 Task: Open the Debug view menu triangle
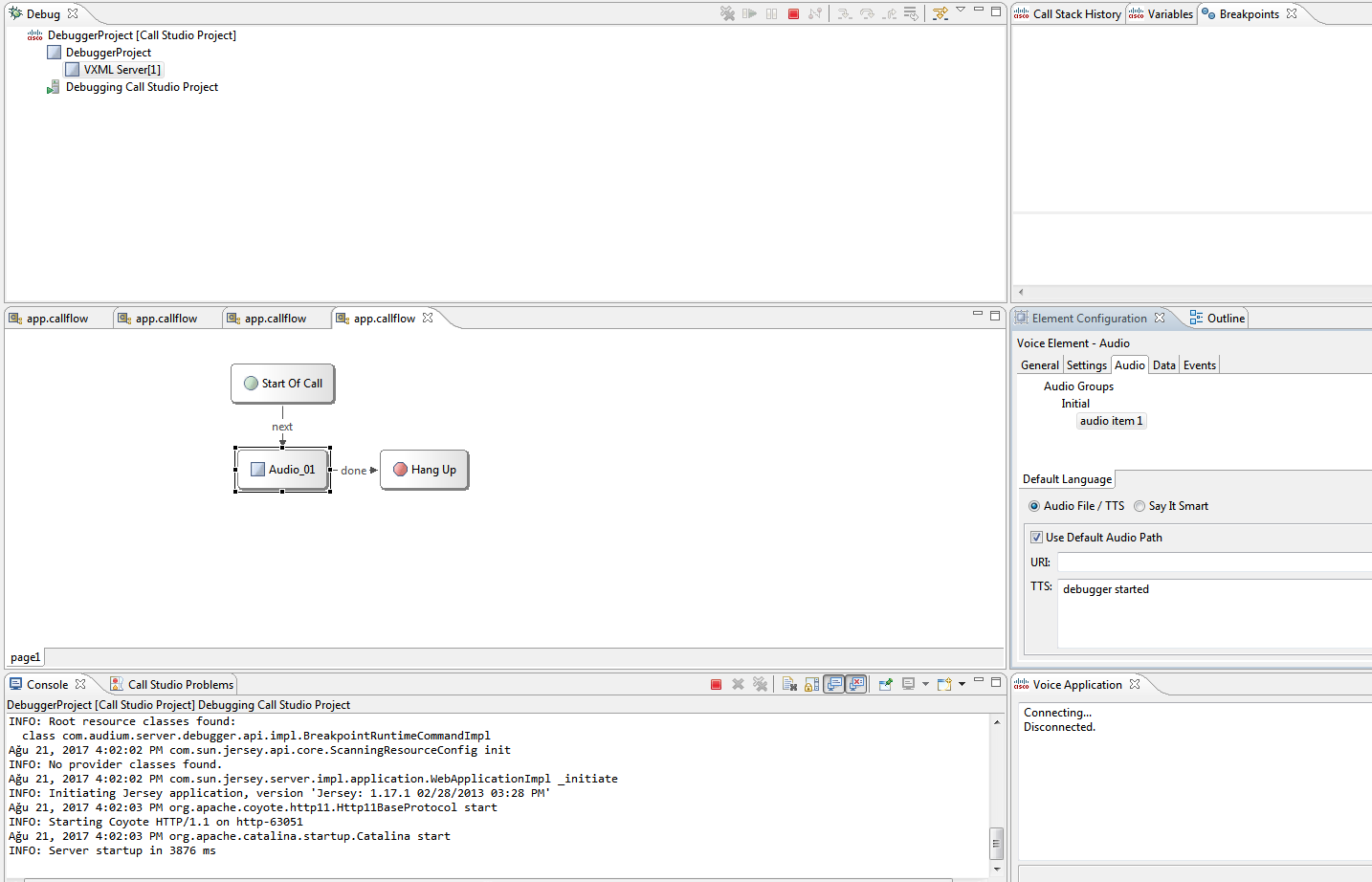point(961,10)
